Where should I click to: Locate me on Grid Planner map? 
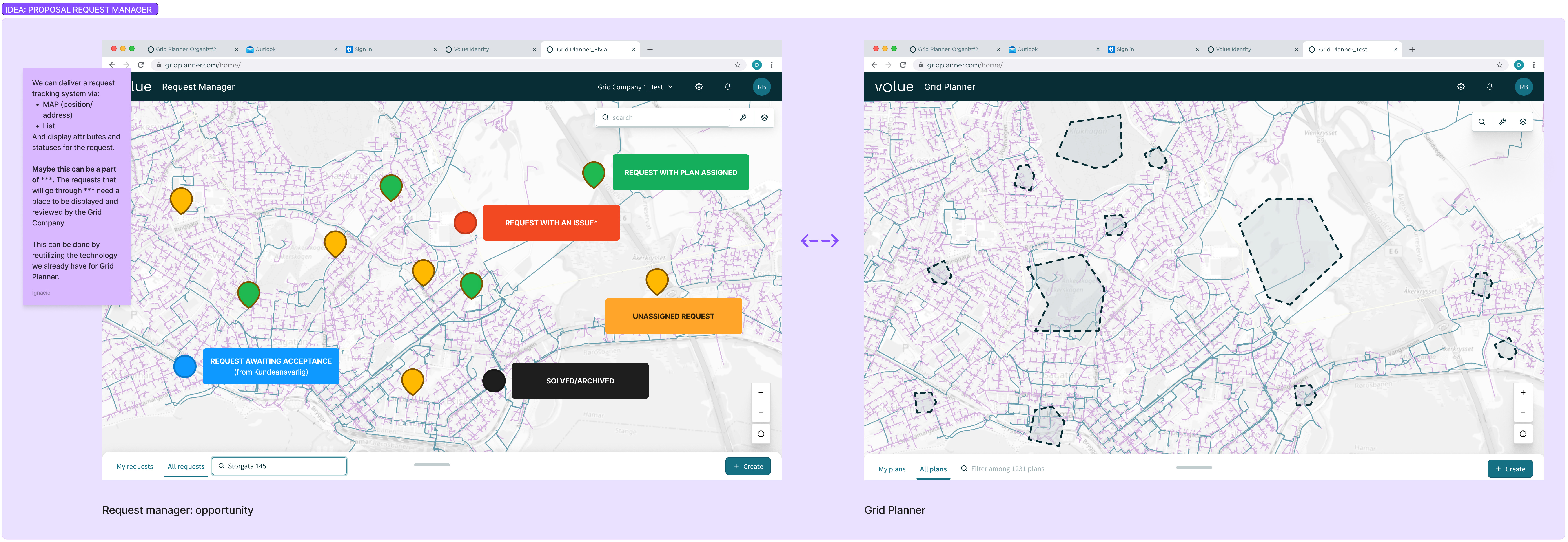click(1523, 434)
